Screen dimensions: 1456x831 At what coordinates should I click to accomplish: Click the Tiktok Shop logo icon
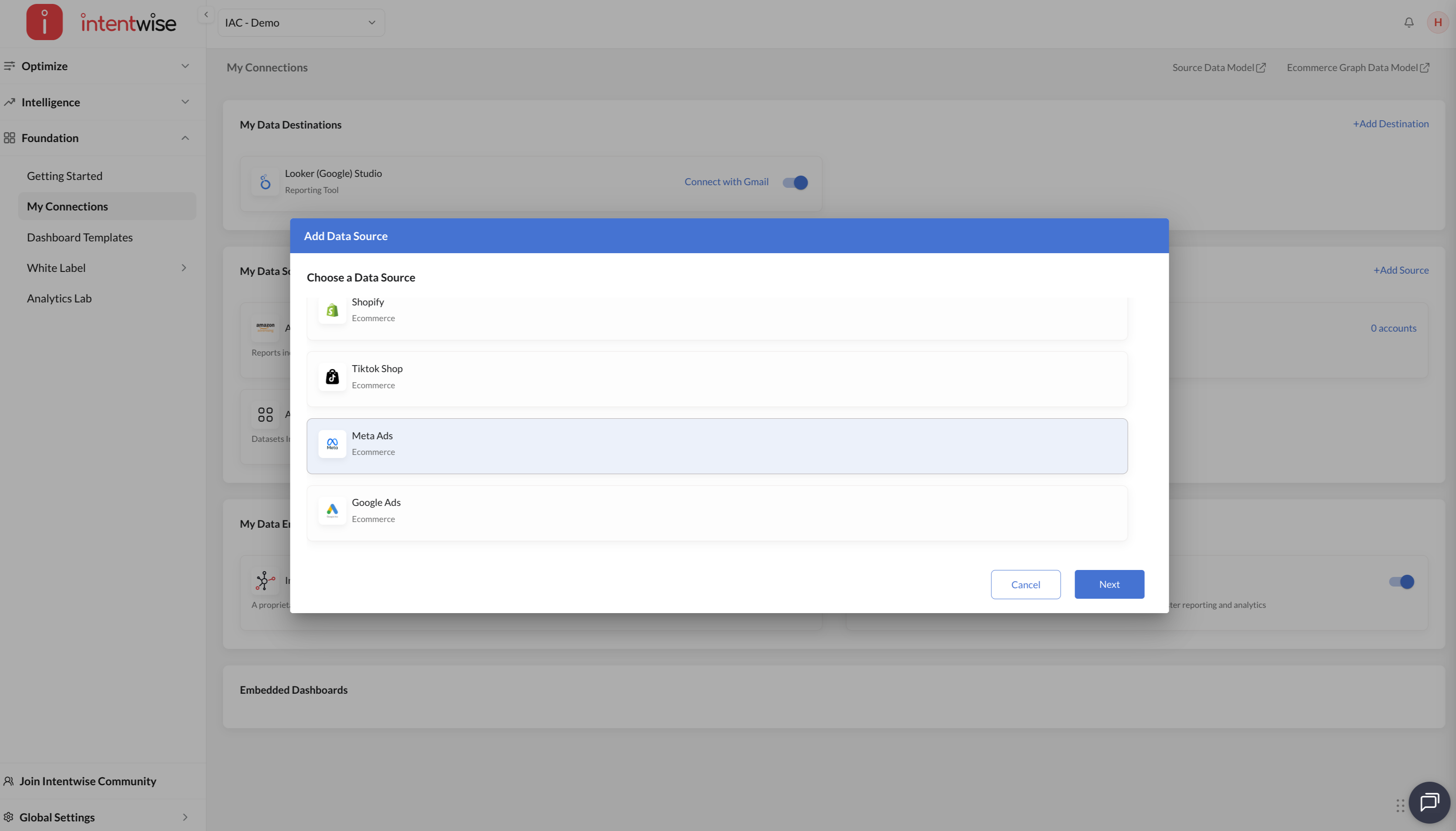pos(332,376)
